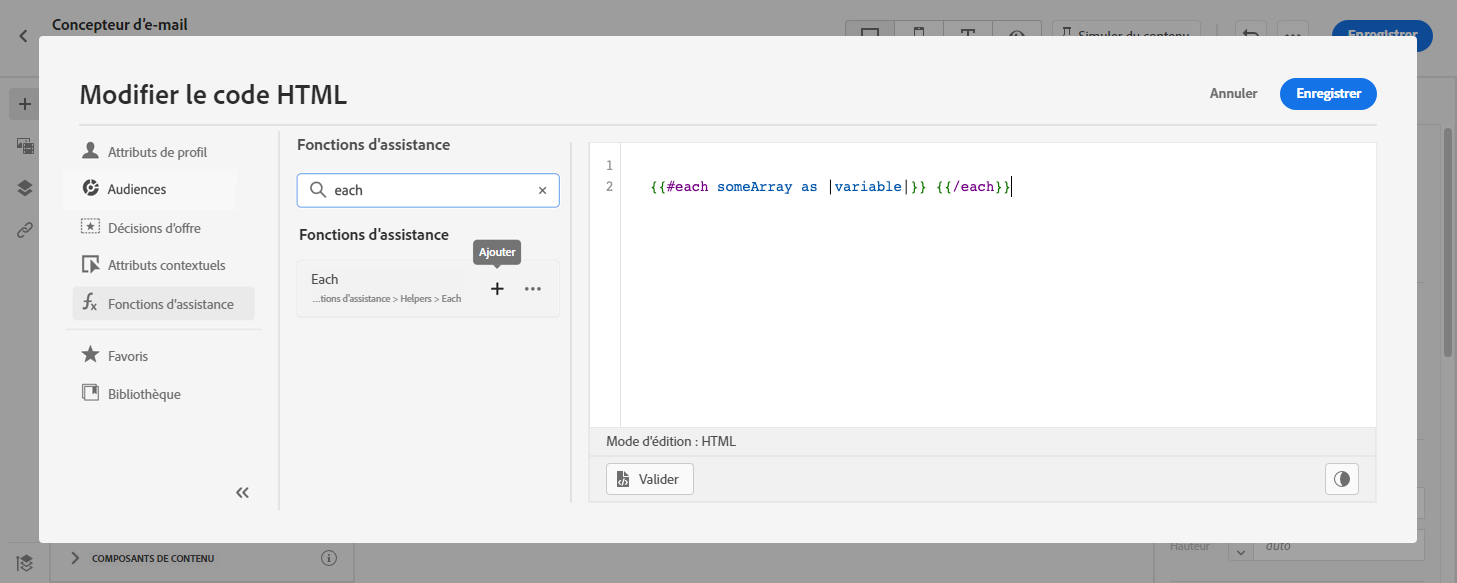Image resolution: width=1457 pixels, height=583 pixels.
Task: Open Attributs de profil section
Action: click(x=157, y=152)
